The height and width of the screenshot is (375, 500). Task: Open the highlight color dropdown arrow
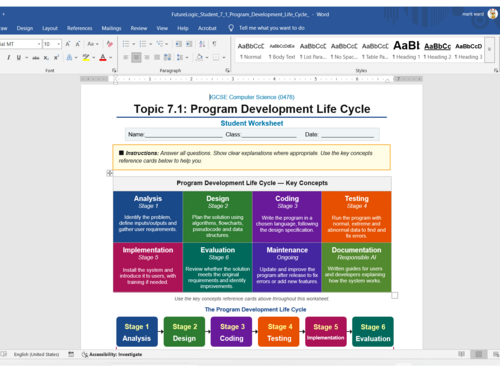coord(94,58)
